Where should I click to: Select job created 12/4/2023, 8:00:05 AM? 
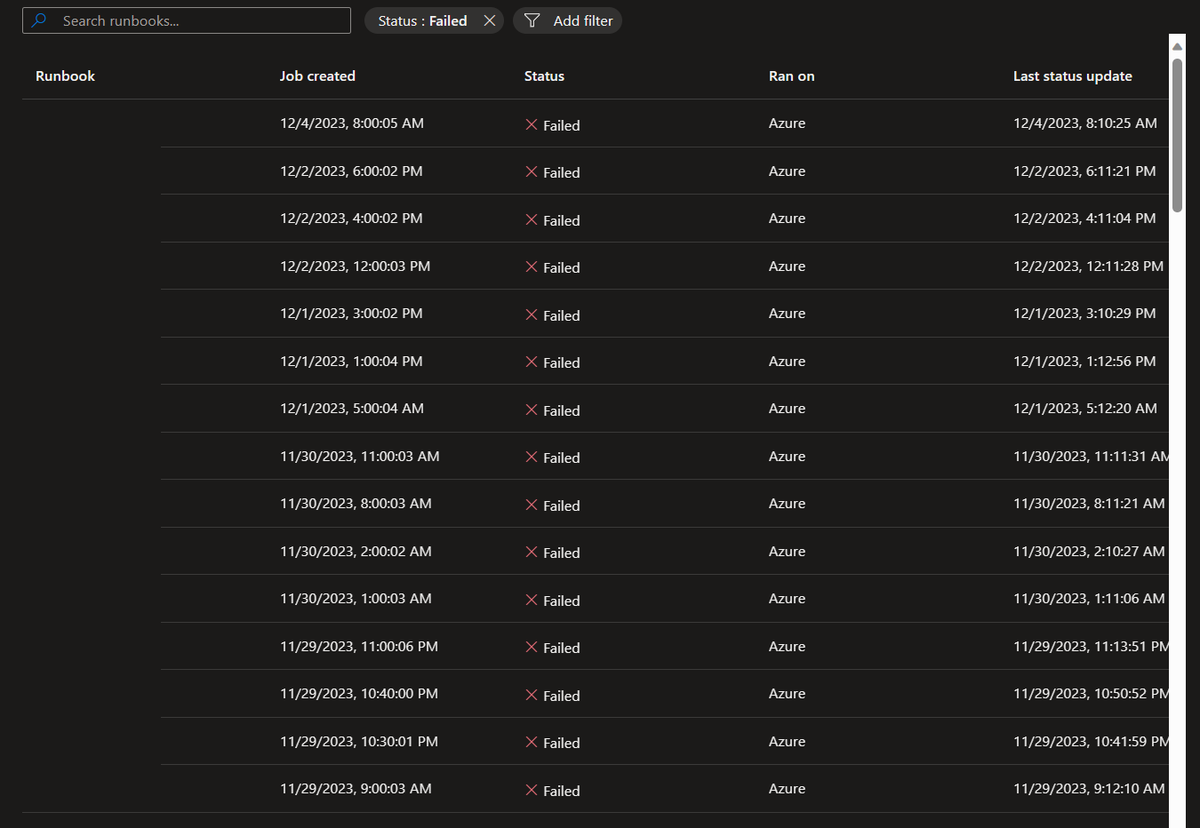point(352,123)
